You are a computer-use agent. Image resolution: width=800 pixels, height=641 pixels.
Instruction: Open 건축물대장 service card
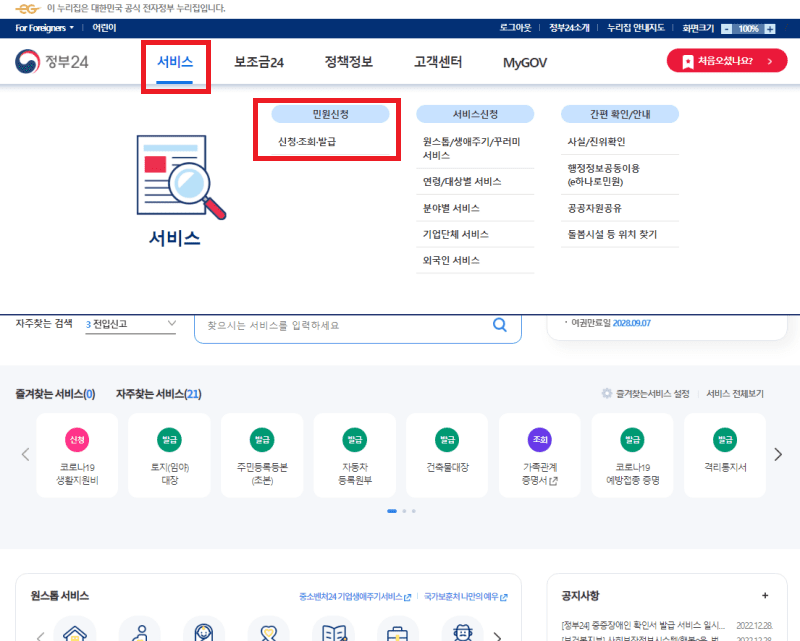447,455
